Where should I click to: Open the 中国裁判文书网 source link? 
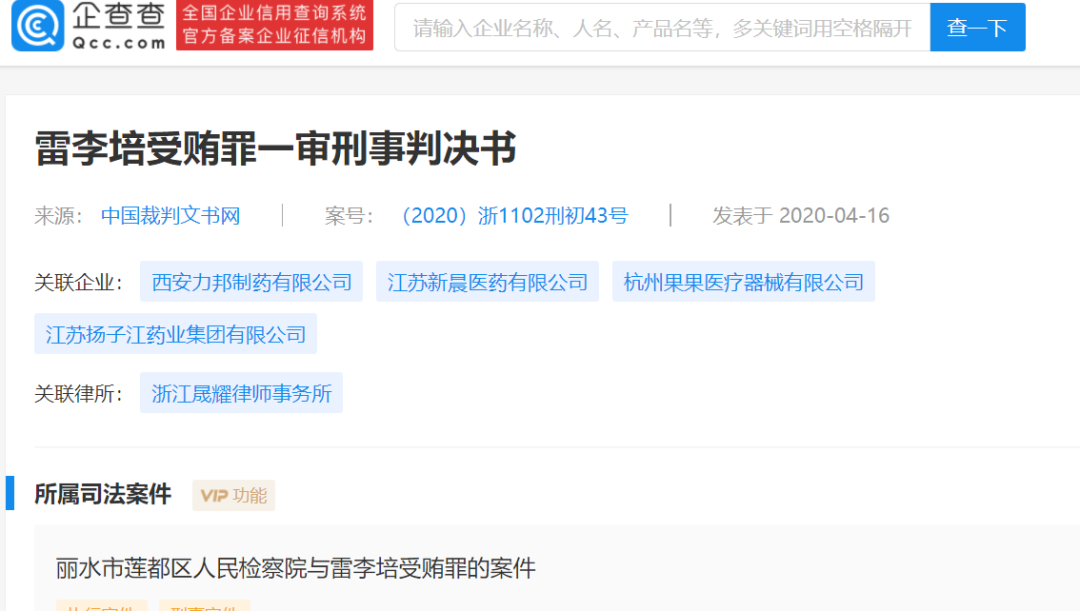coord(171,216)
